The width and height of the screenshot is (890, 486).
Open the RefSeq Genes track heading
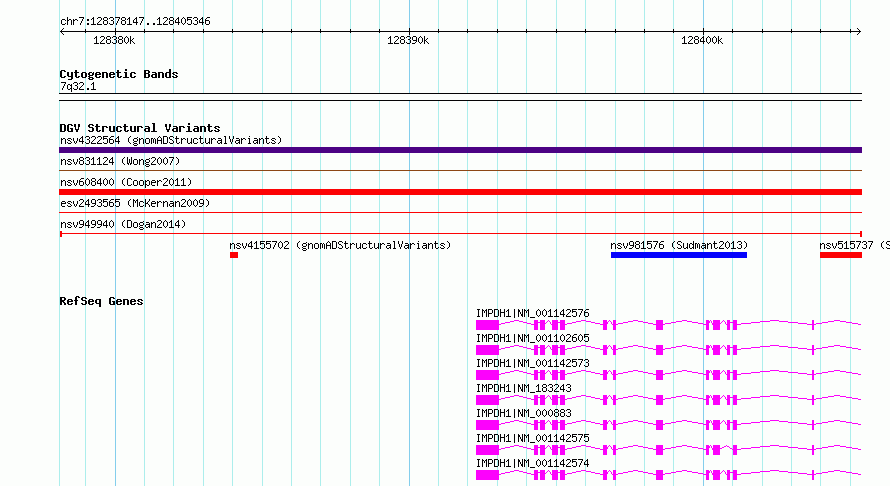pos(101,301)
